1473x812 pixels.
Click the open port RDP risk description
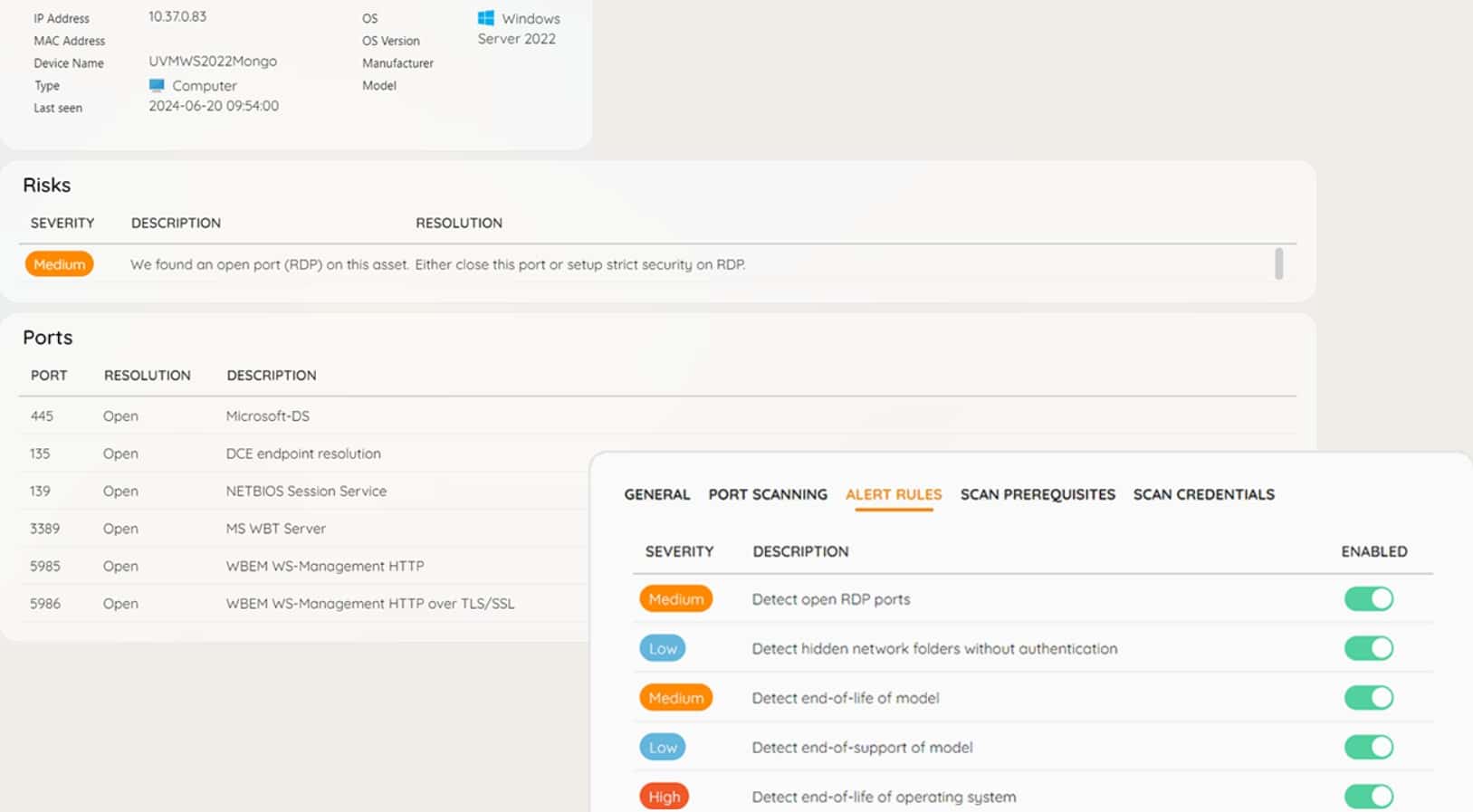[270, 264]
